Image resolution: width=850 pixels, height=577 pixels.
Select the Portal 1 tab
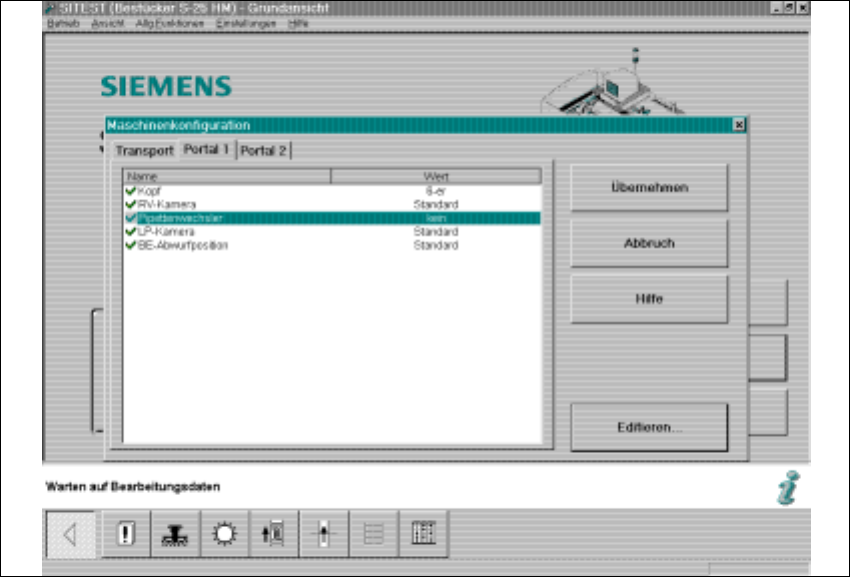click(207, 149)
